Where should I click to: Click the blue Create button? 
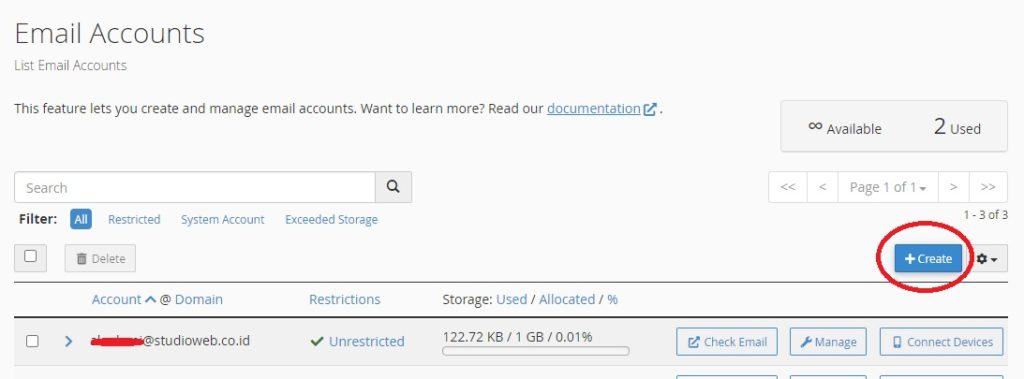[928, 259]
